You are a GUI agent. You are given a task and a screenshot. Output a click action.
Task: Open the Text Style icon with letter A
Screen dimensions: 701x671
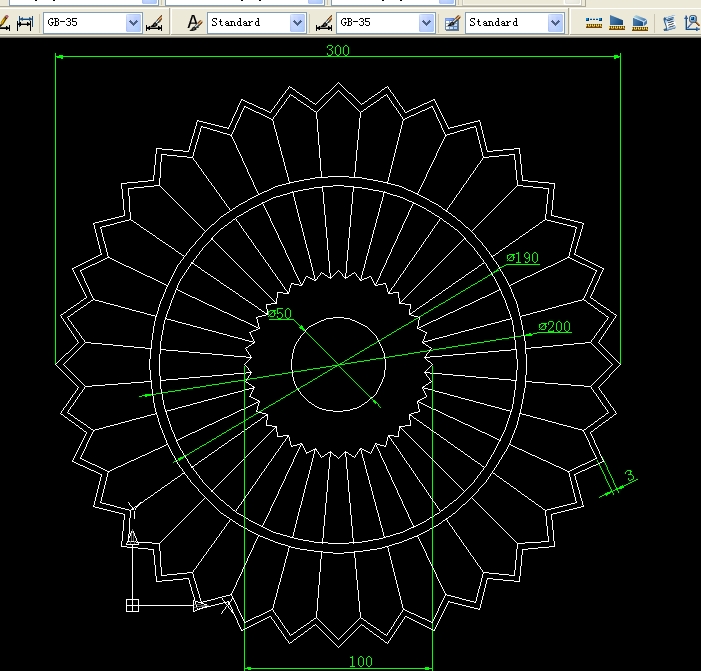194,23
